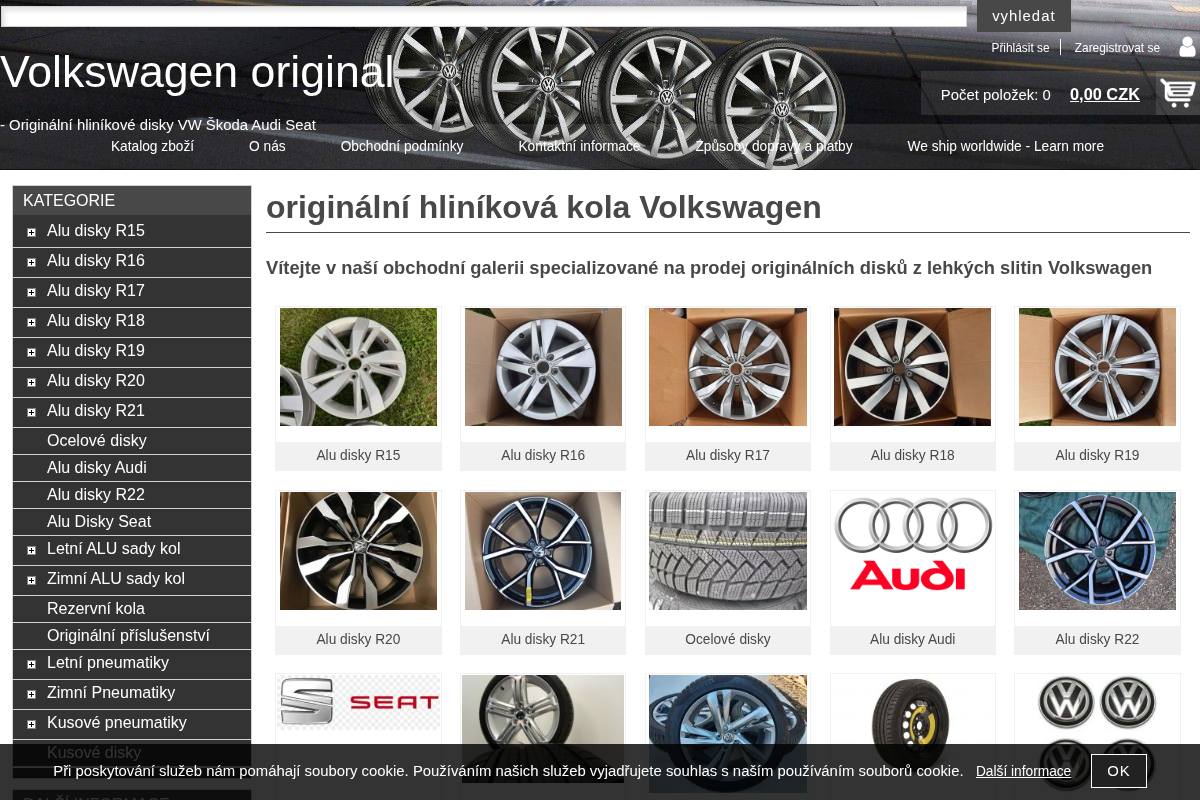Open the Alu disky R18 wheel thumbnail
The image size is (1200, 800).
point(912,367)
